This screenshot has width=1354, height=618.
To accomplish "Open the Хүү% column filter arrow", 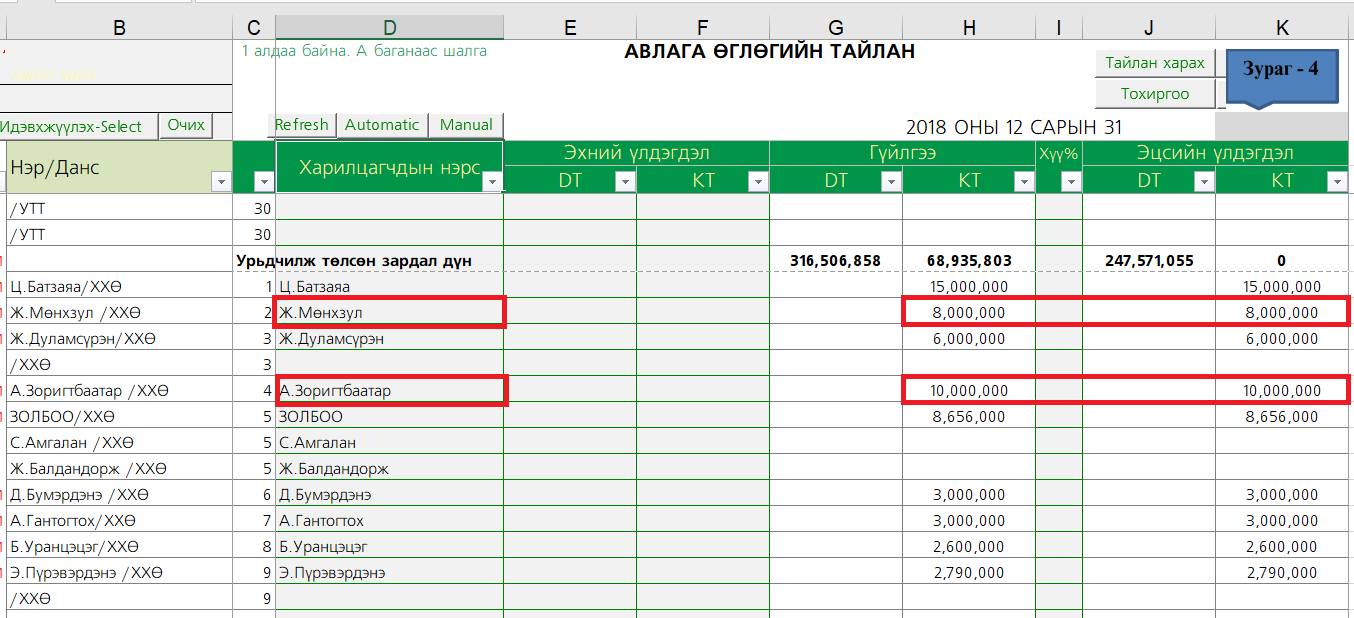I will coord(1070,181).
